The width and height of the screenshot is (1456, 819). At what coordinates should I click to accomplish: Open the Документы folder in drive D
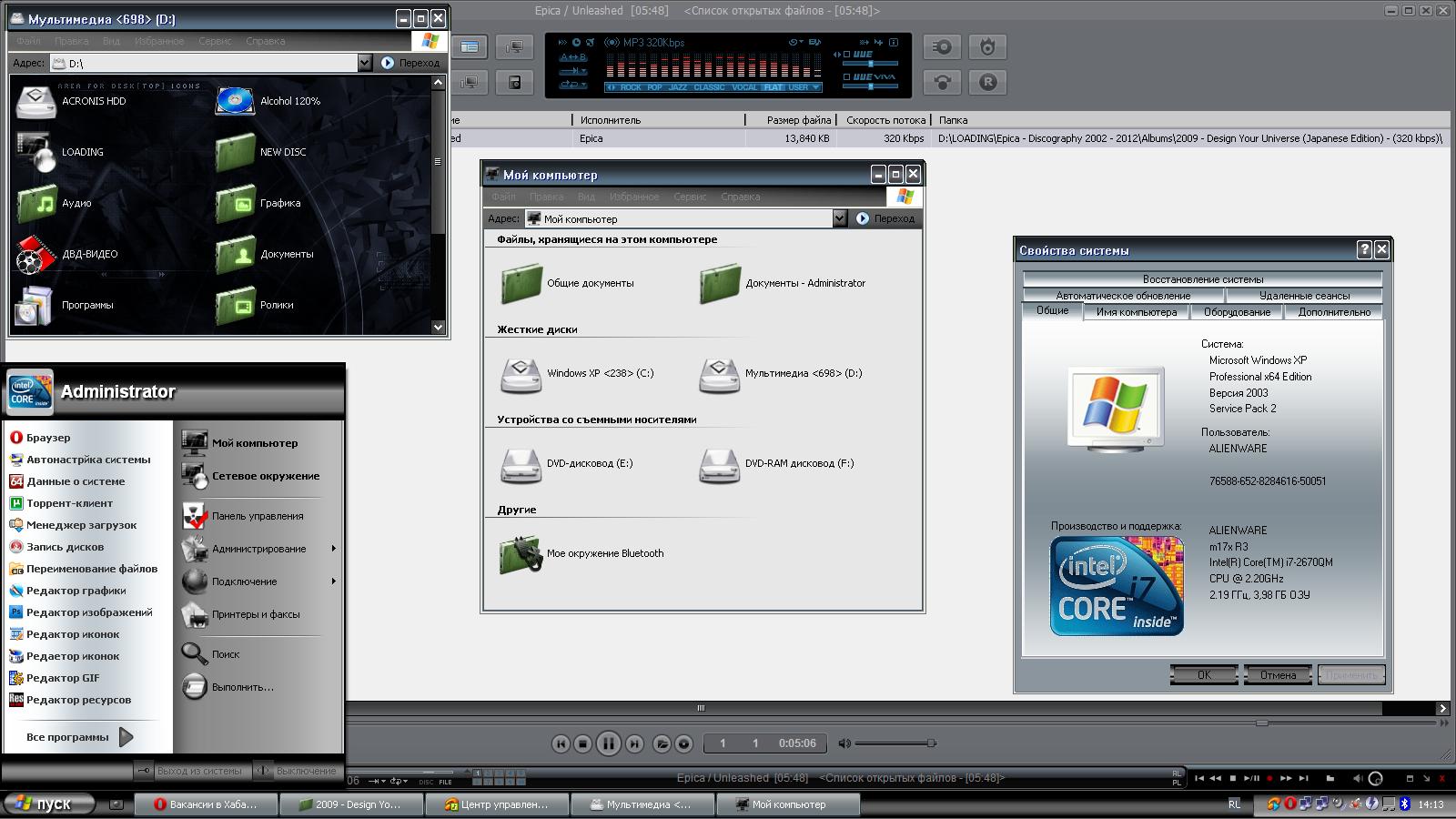tap(235, 254)
